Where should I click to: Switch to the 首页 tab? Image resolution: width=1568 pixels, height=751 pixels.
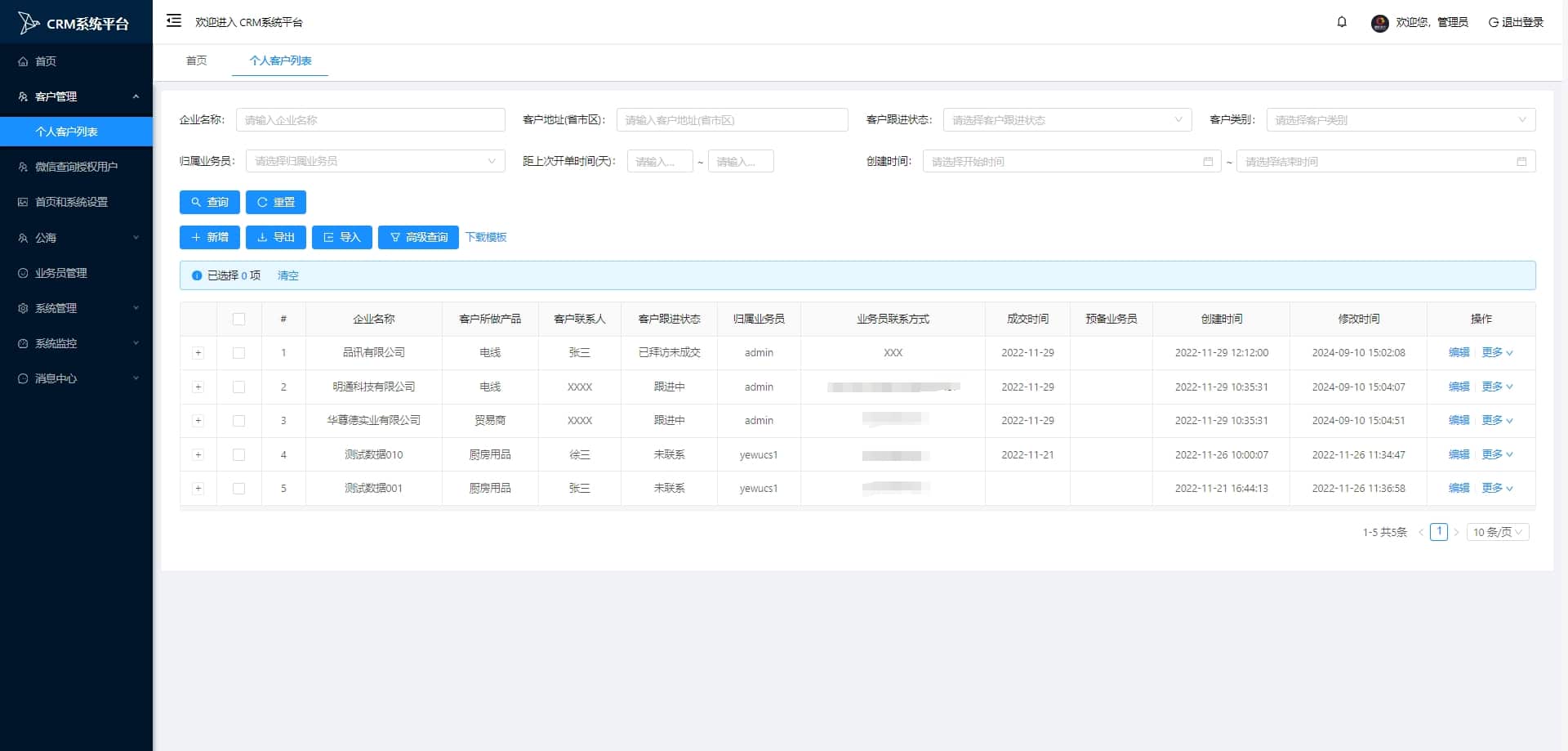pos(197,60)
